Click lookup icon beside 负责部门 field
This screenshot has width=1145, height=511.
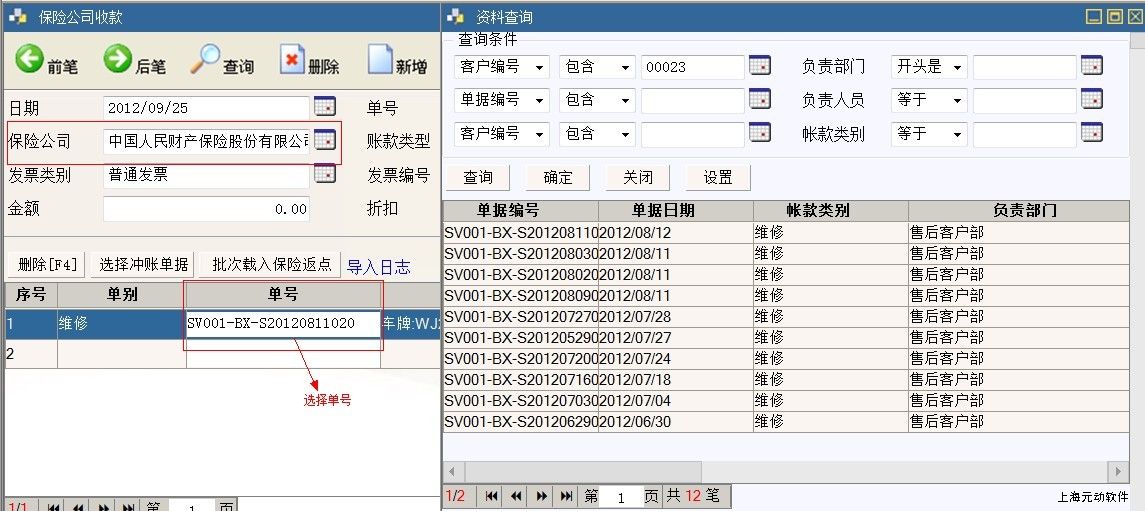1091,66
